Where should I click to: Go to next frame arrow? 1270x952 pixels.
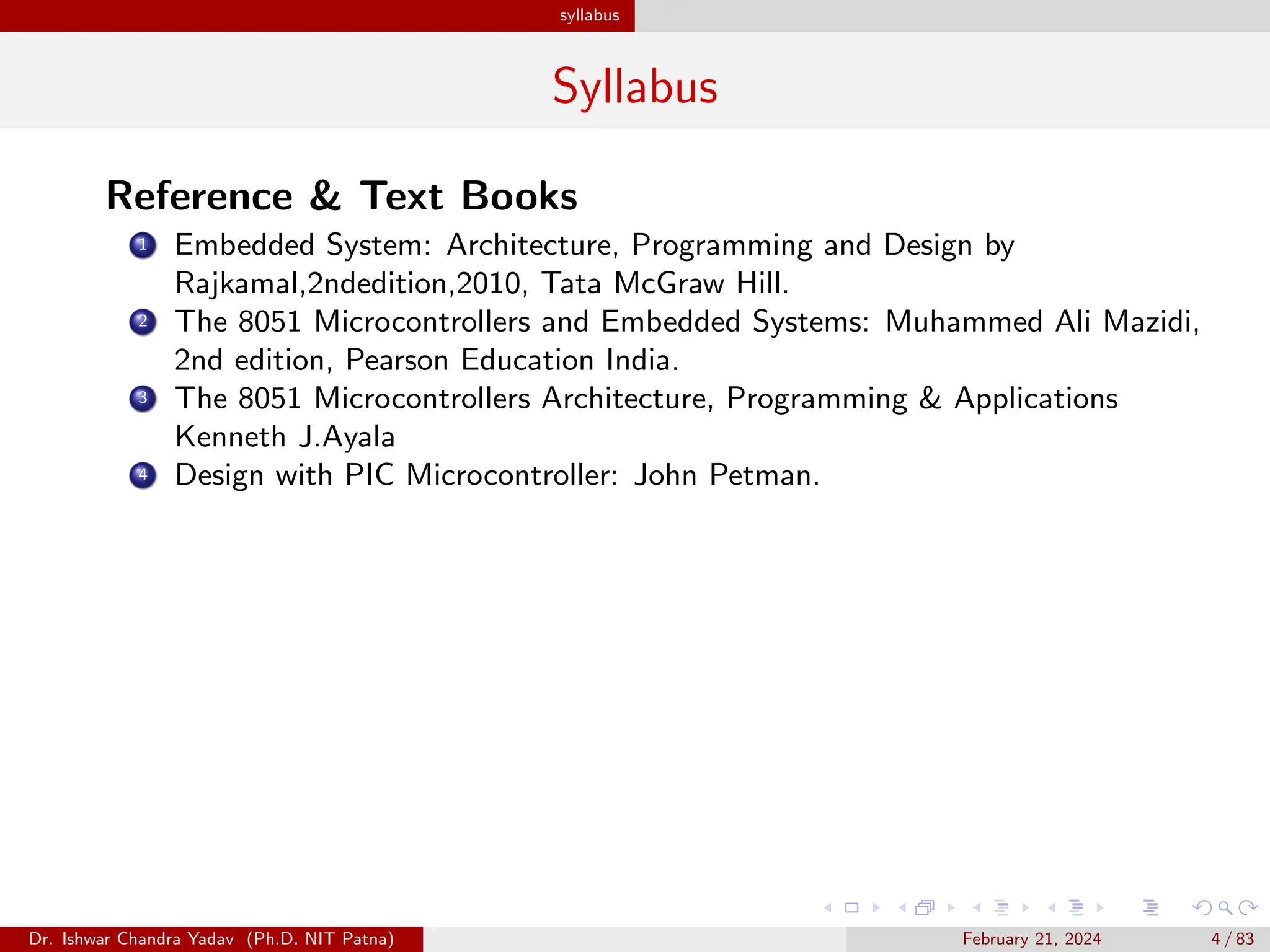click(x=951, y=908)
